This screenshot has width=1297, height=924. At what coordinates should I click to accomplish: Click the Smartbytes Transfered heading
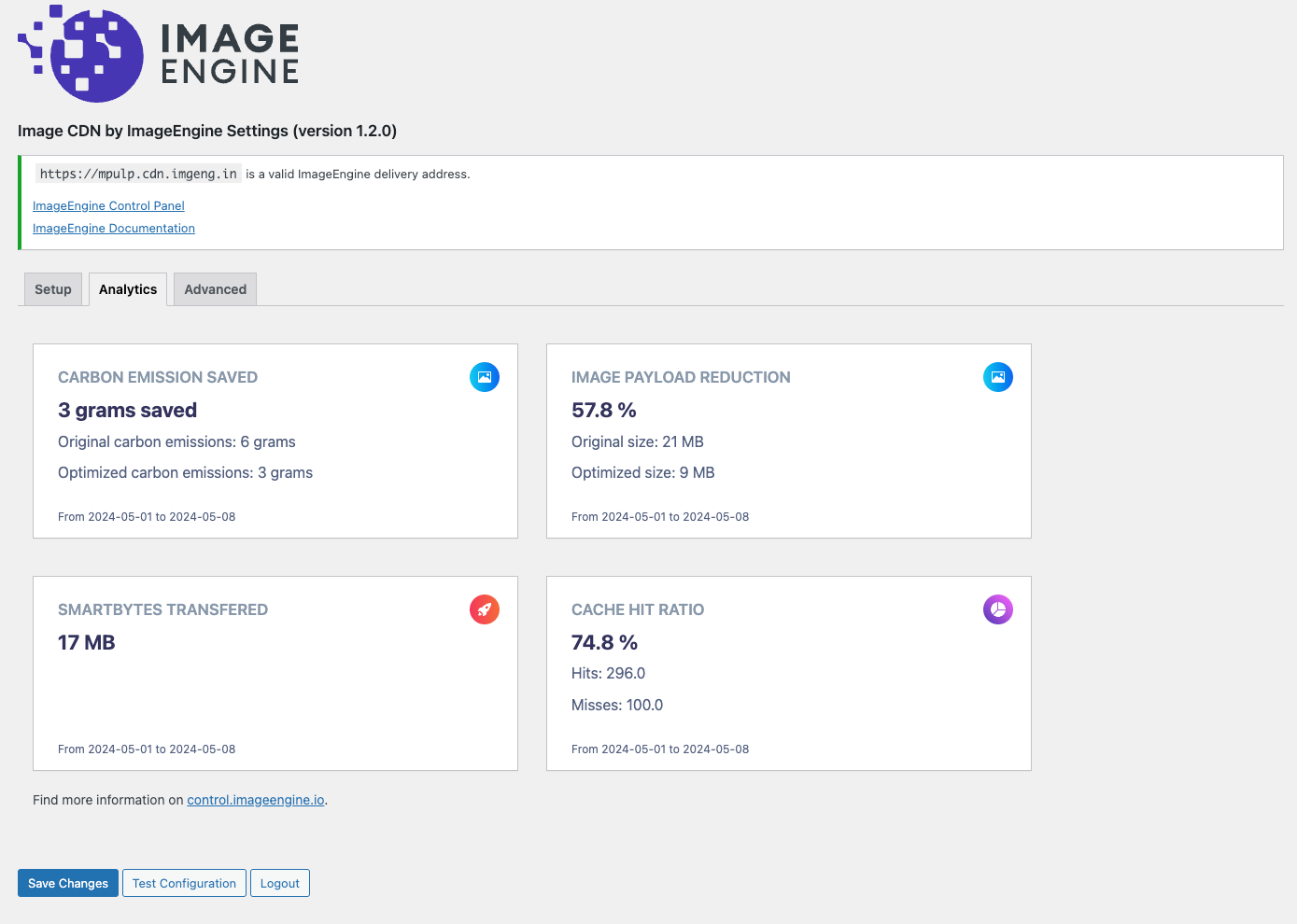tap(162, 609)
